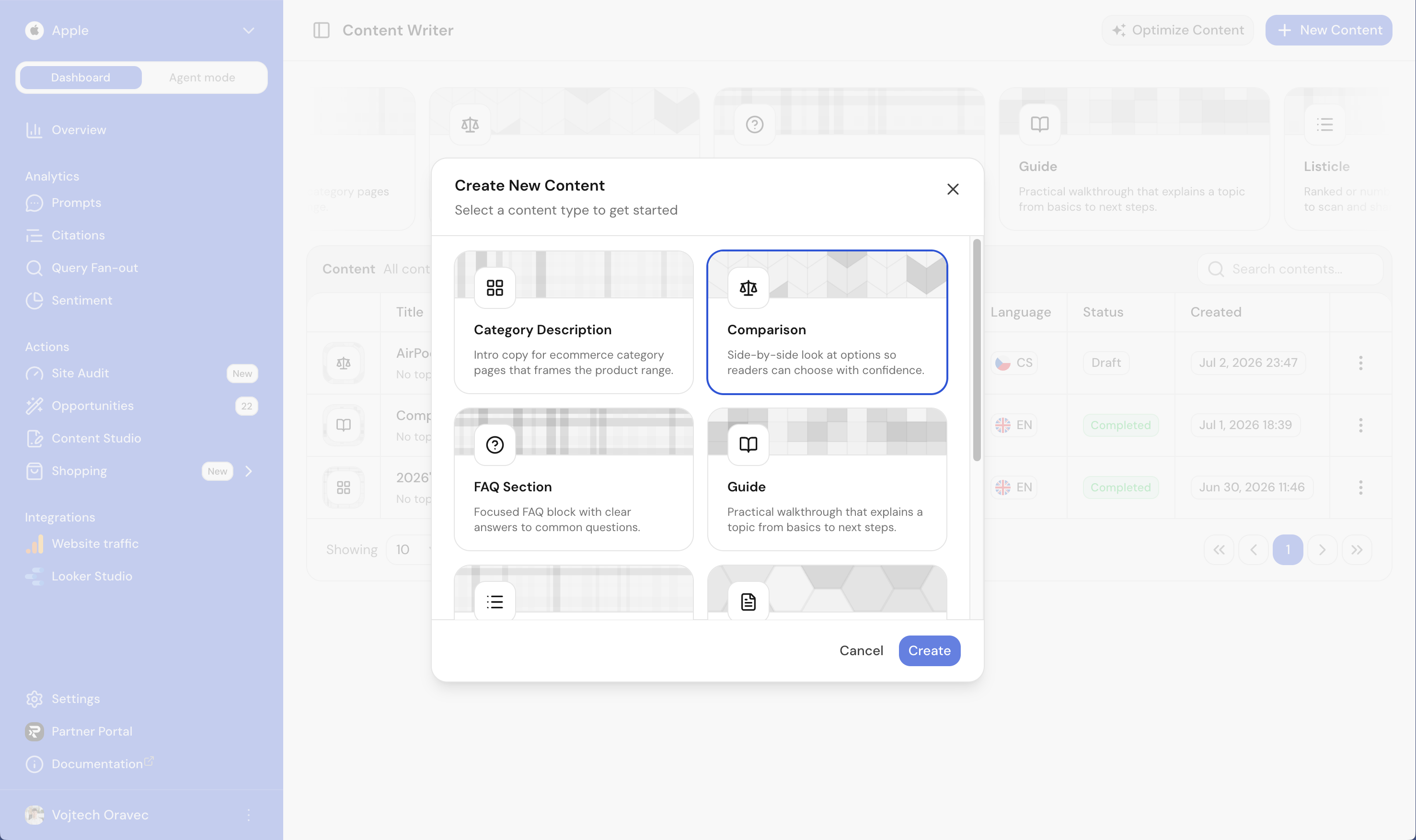The height and width of the screenshot is (840, 1416).
Task: Click the 22 Opportunities count badge
Action: coord(246,406)
